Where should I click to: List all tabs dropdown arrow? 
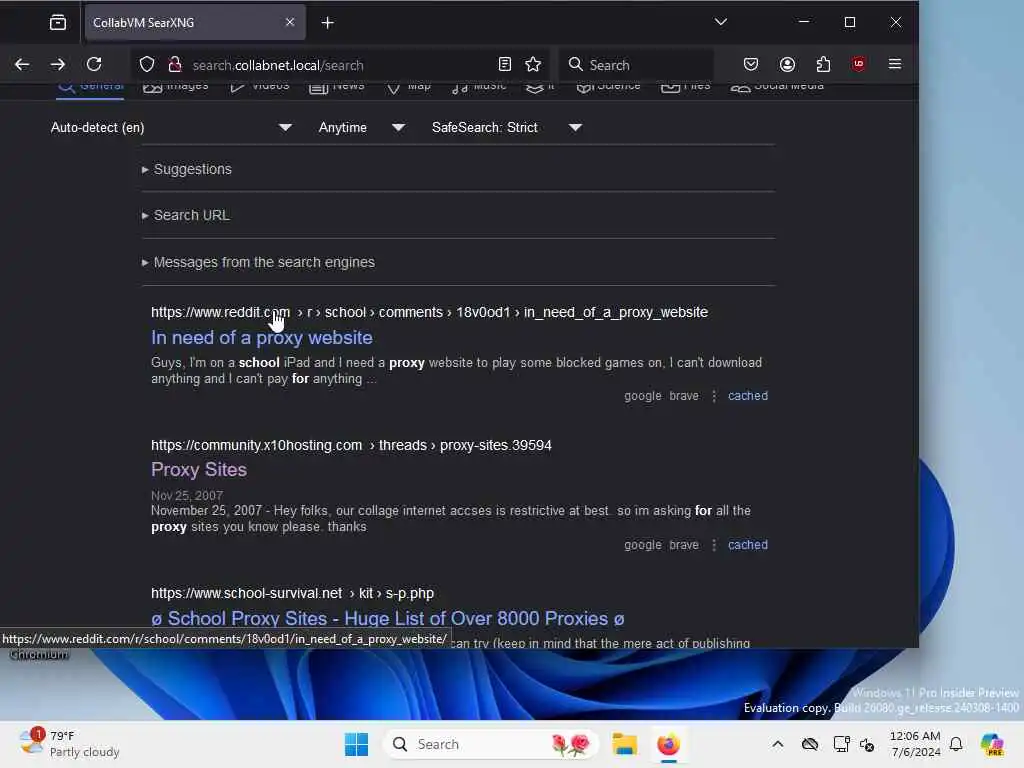(x=720, y=22)
